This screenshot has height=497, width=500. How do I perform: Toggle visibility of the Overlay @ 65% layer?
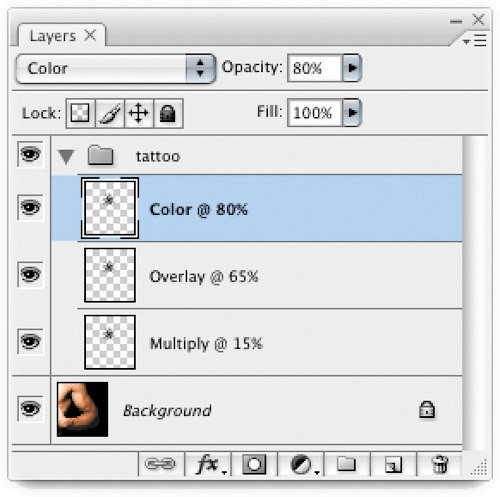30,274
